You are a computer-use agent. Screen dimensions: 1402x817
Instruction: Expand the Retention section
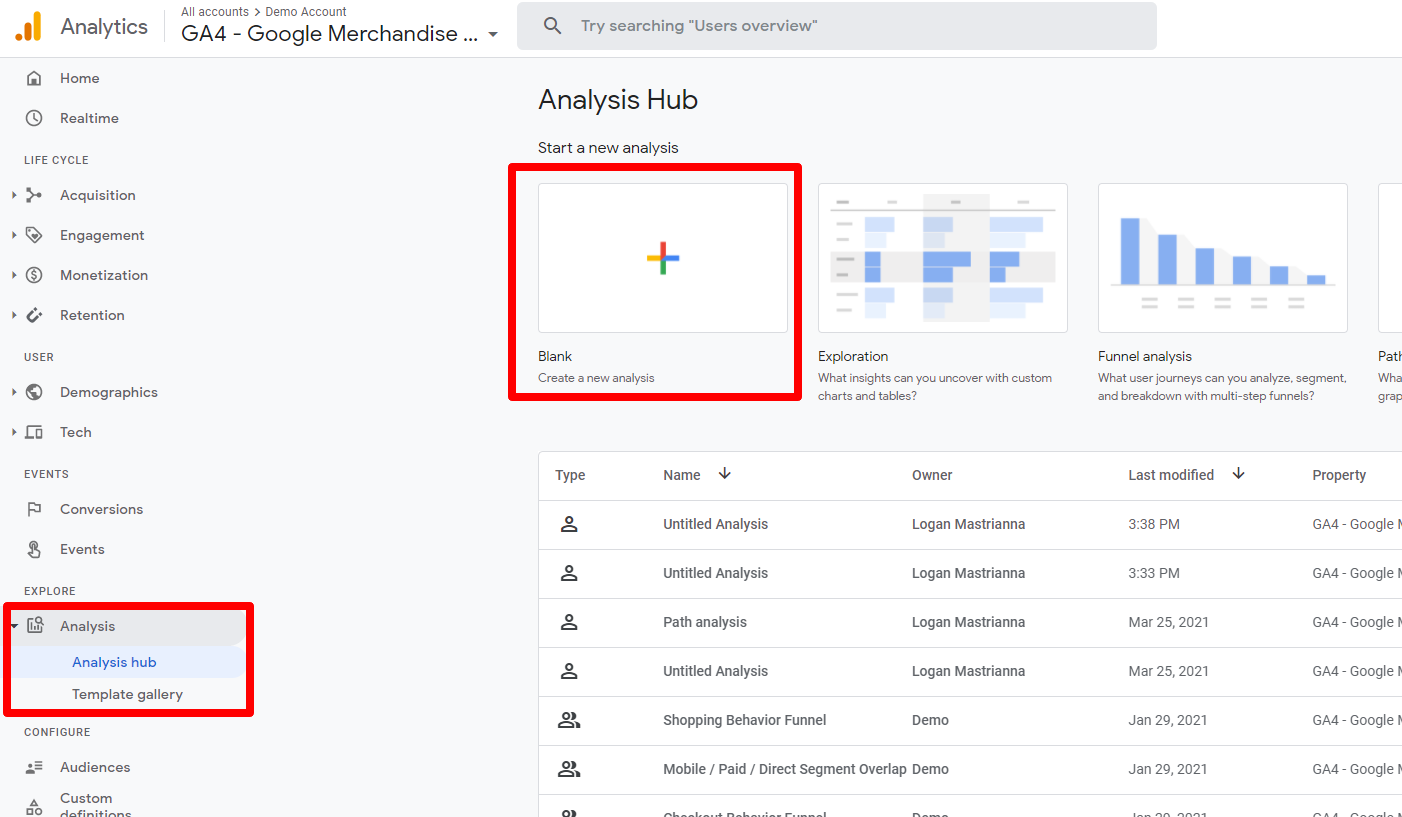pos(14,315)
